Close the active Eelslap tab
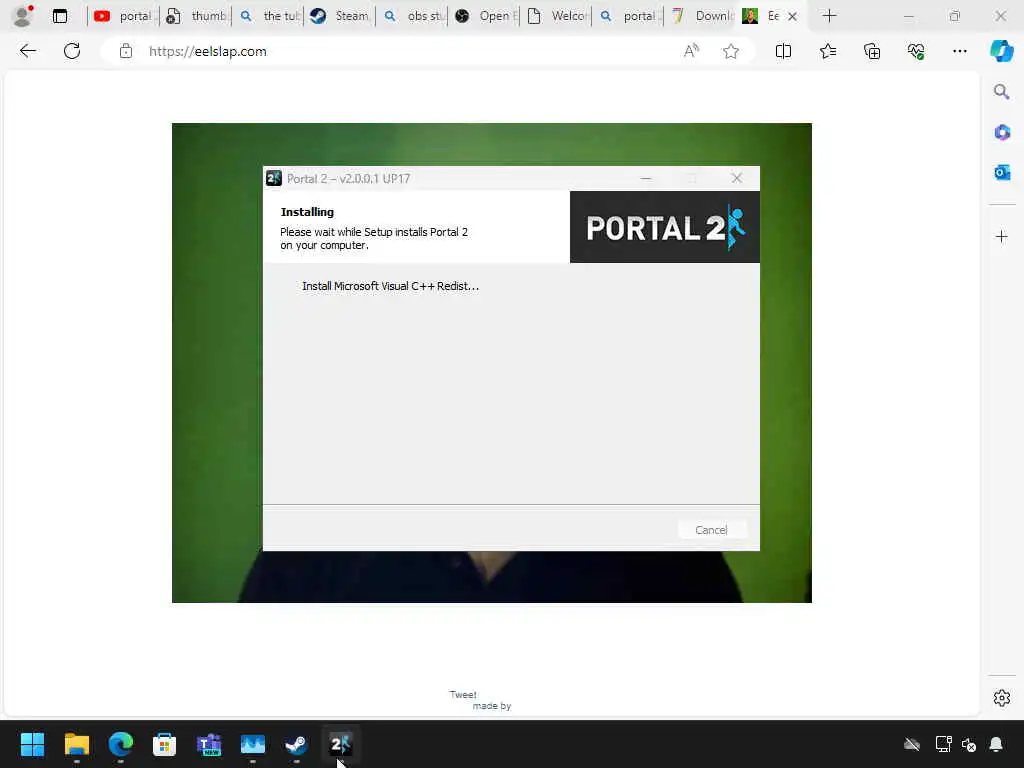Image resolution: width=1024 pixels, height=768 pixels. pyautogui.click(x=792, y=16)
